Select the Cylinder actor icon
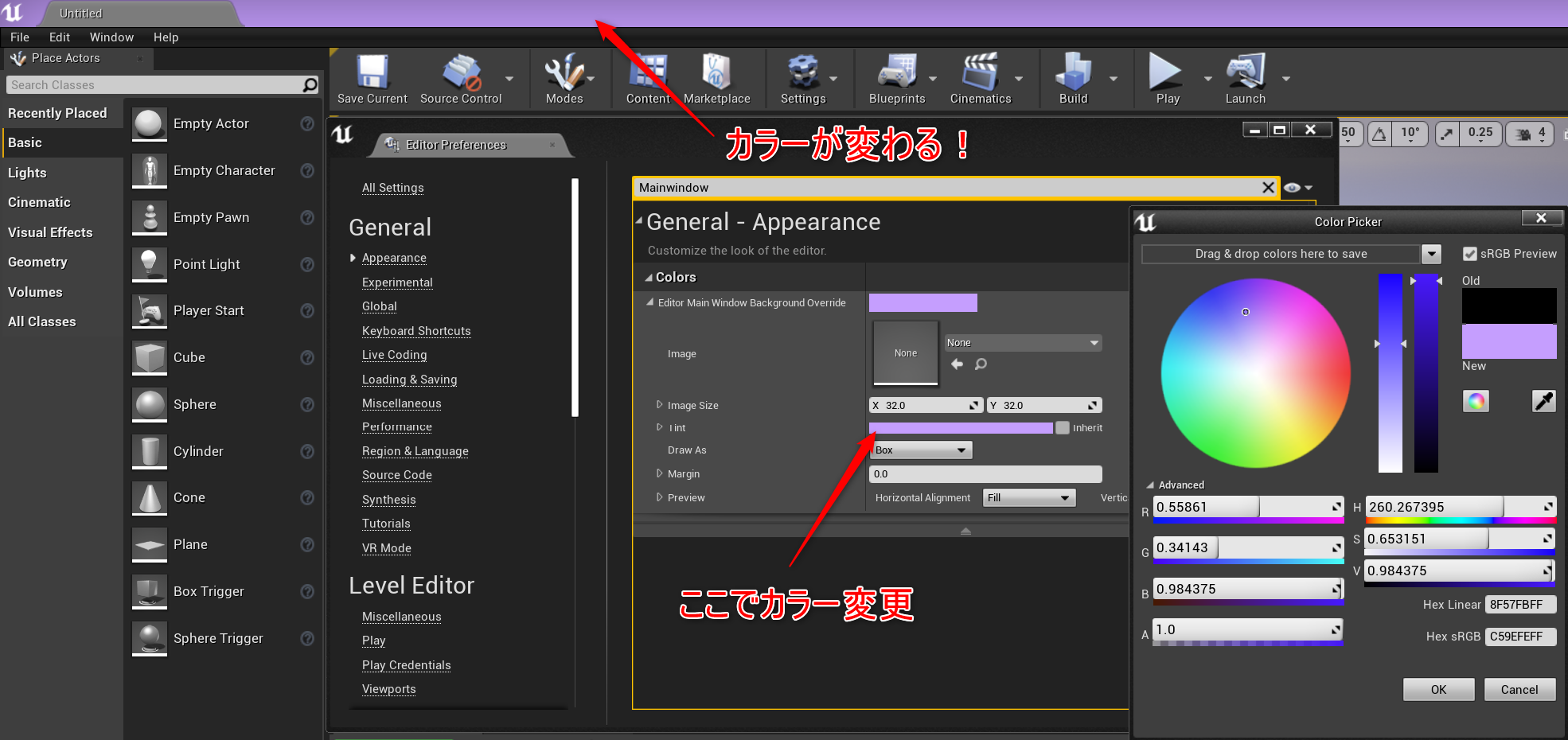This screenshot has height=740, width=1568. tap(150, 451)
